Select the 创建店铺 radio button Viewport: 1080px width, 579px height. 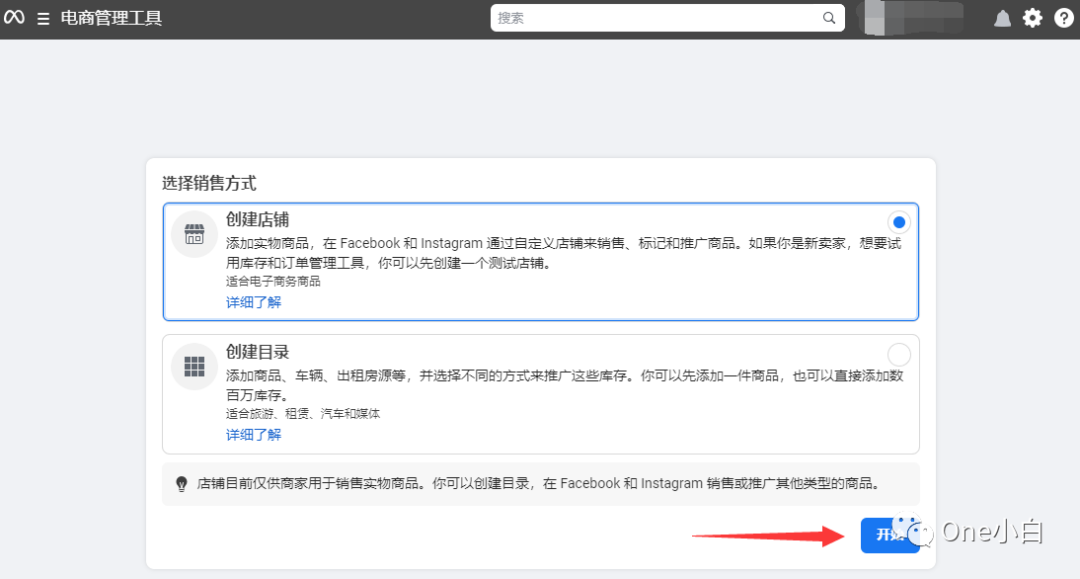pyautogui.click(x=898, y=221)
